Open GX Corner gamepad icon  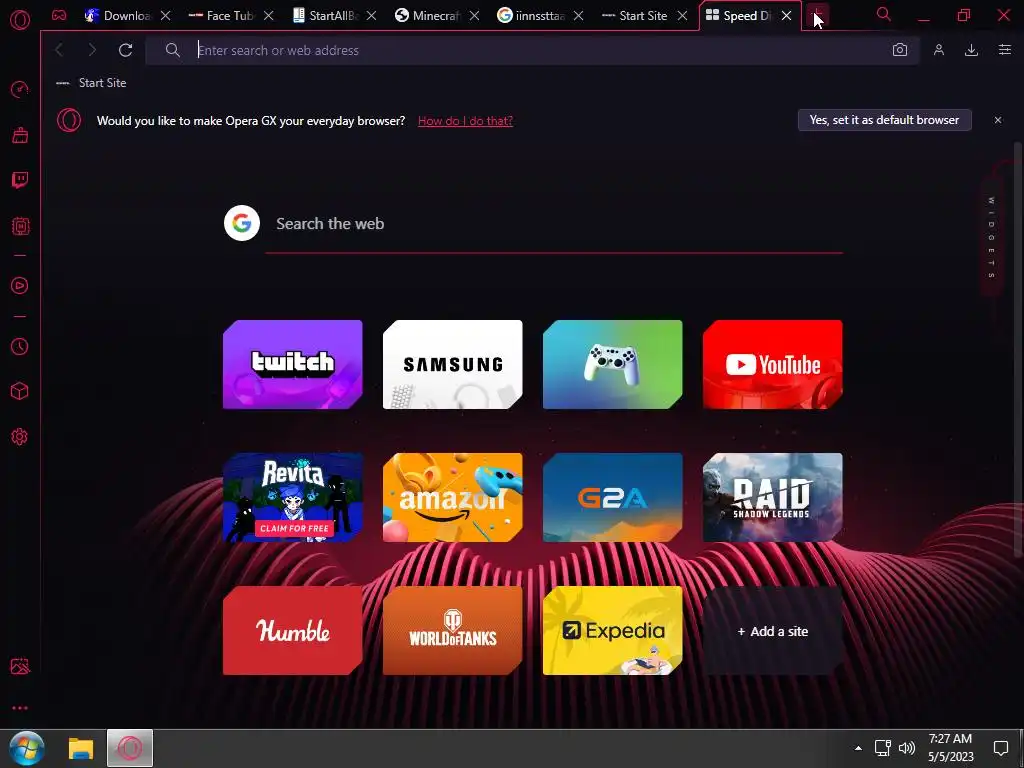pos(59,15)
